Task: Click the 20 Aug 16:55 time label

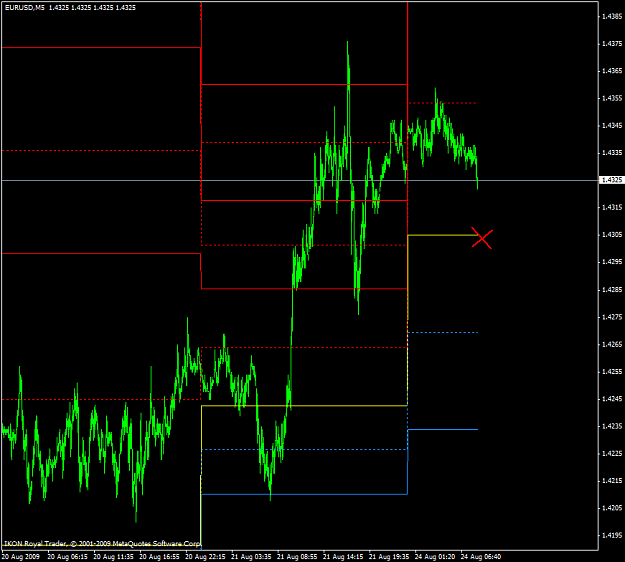Action: point(159,556)
